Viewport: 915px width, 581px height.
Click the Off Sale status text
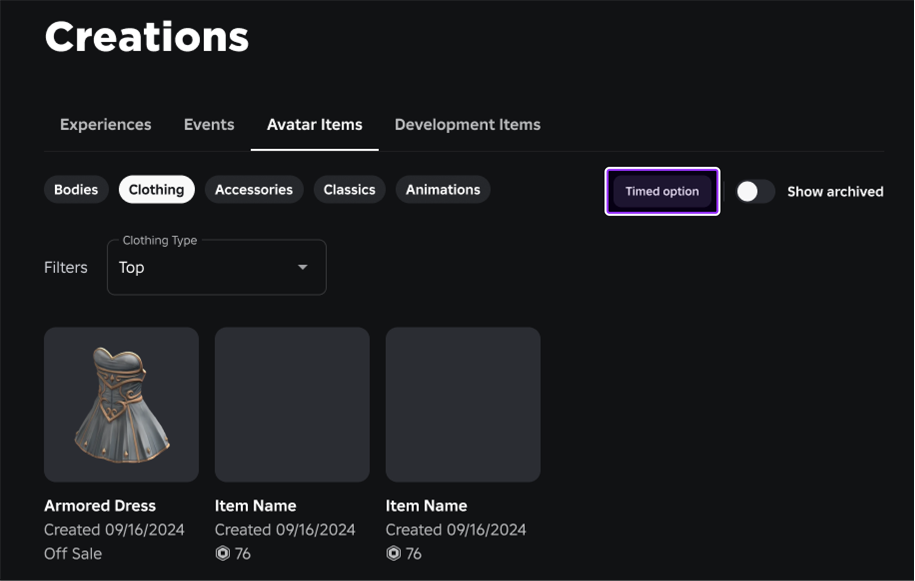pyautogui.click(x=73, y=554)
